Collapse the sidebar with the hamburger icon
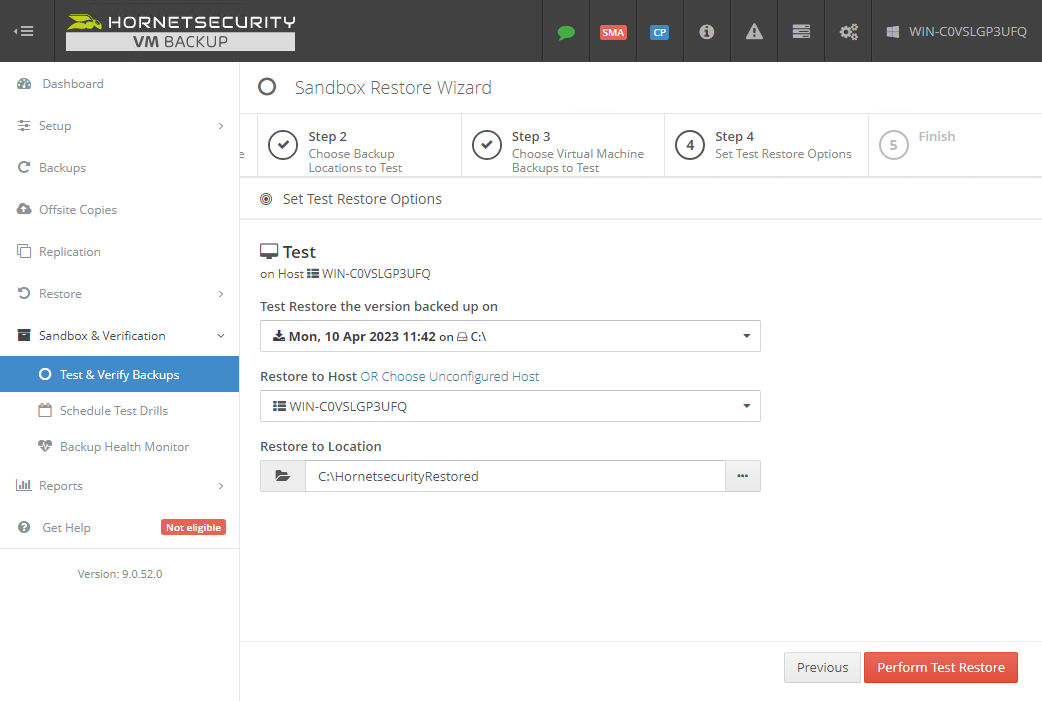Viewport: 1042px width, 701px height. coord(24,30)
